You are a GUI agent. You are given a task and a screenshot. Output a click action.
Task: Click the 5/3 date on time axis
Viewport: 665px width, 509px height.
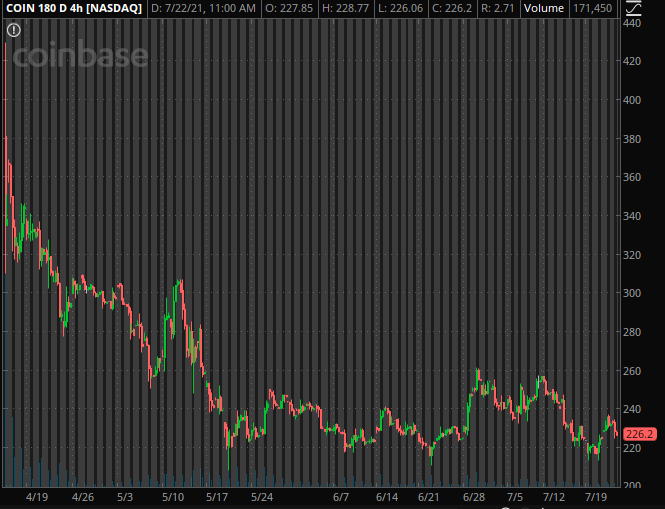[x=125, y=497]
